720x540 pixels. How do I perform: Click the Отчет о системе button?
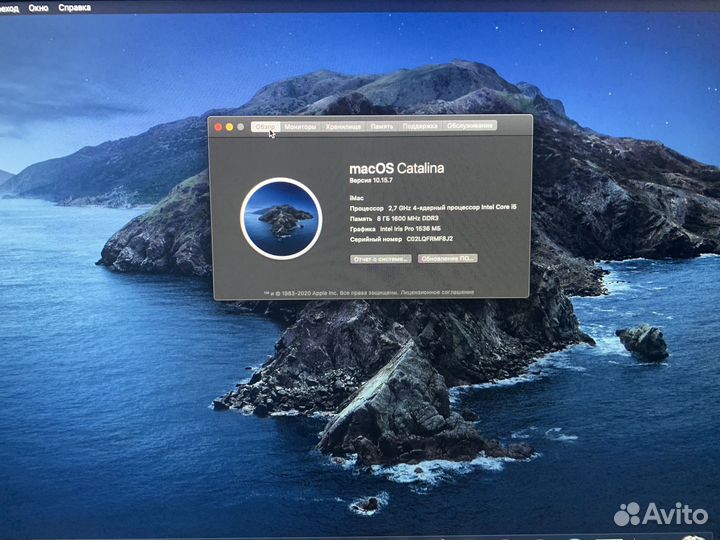point(381,259)
